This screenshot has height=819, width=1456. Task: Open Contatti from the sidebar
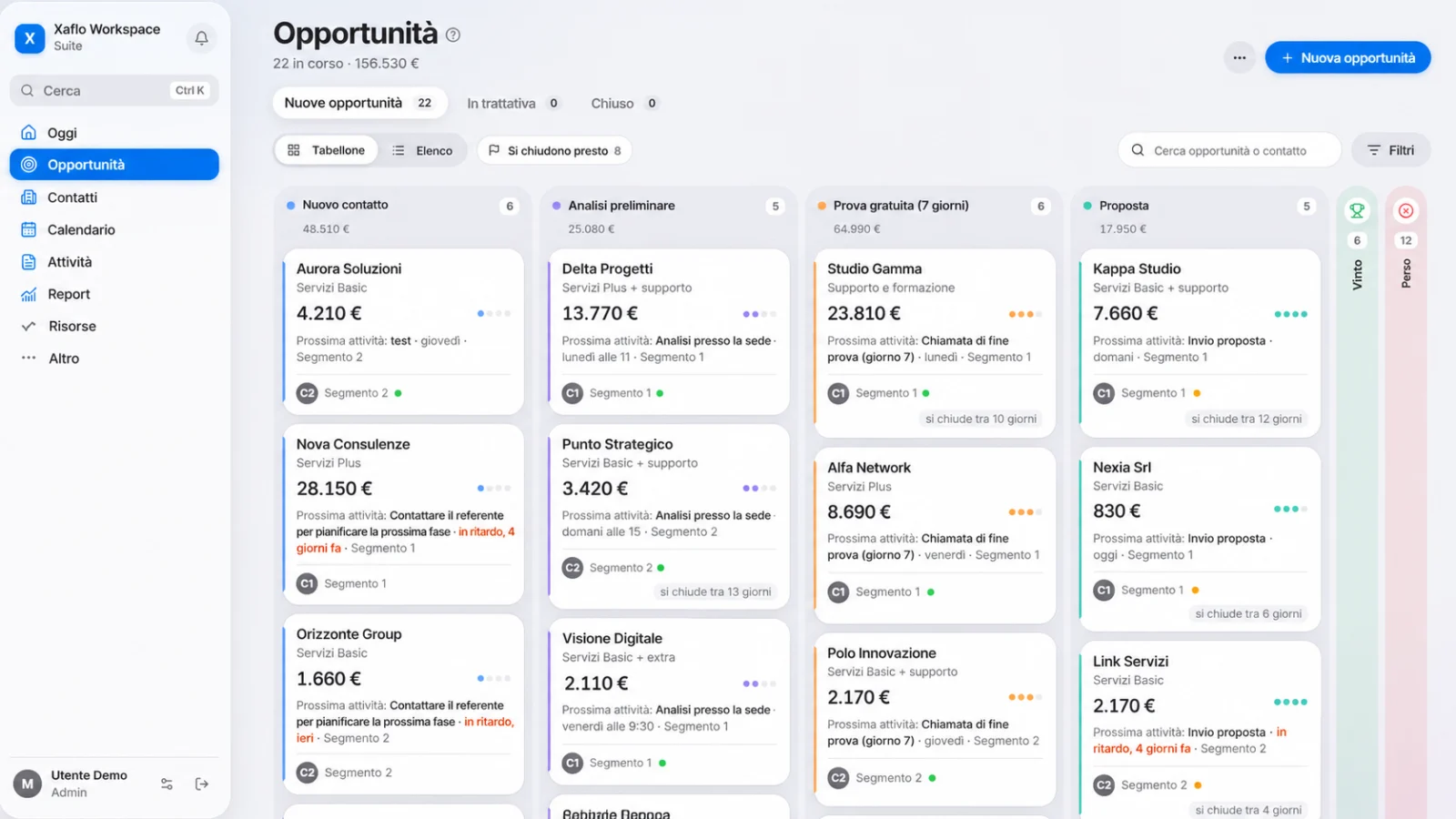114,197
